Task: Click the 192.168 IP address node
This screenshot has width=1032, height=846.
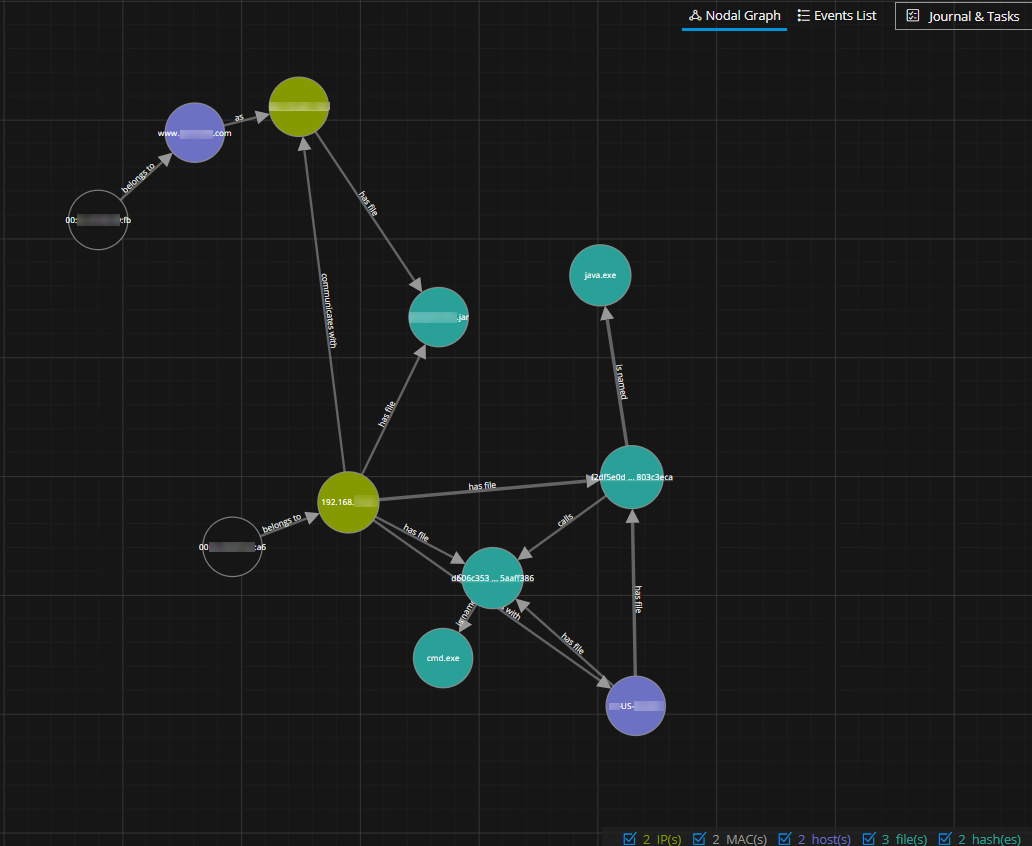Action: [348, 502]
